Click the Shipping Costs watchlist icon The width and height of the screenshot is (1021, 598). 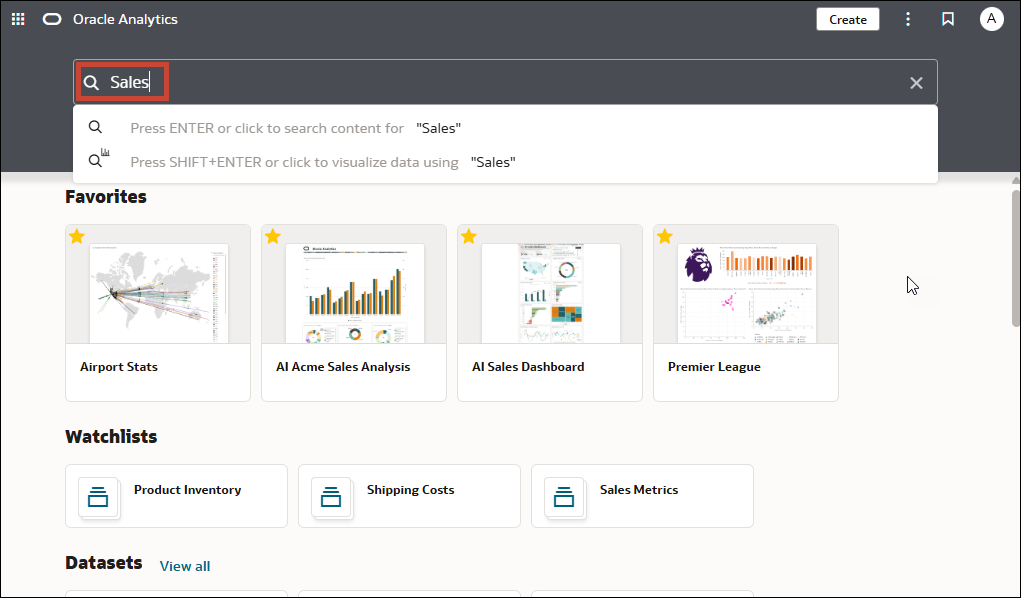(331, 497)
